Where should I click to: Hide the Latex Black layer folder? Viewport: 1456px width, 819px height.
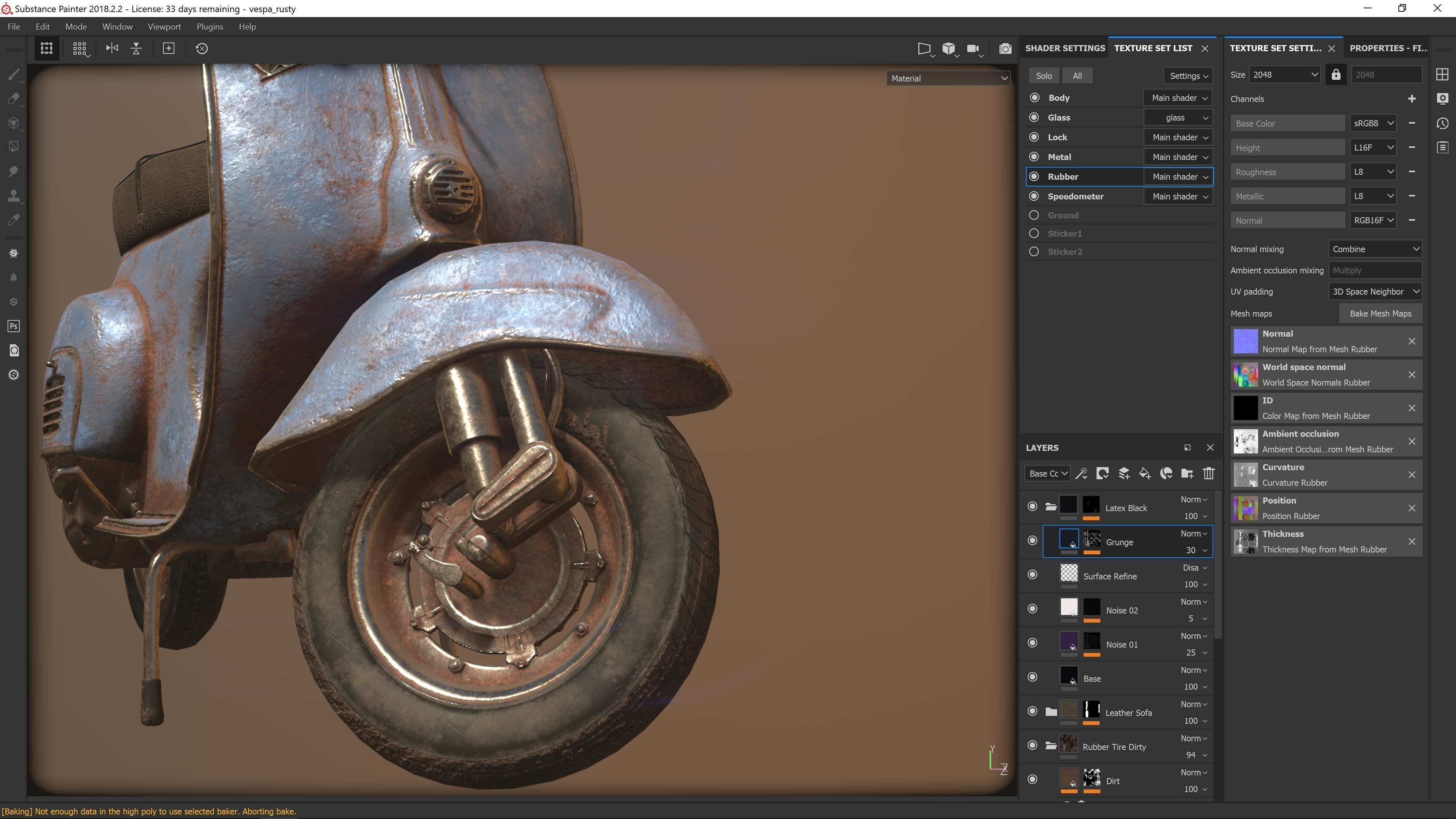click(1032, 507)
